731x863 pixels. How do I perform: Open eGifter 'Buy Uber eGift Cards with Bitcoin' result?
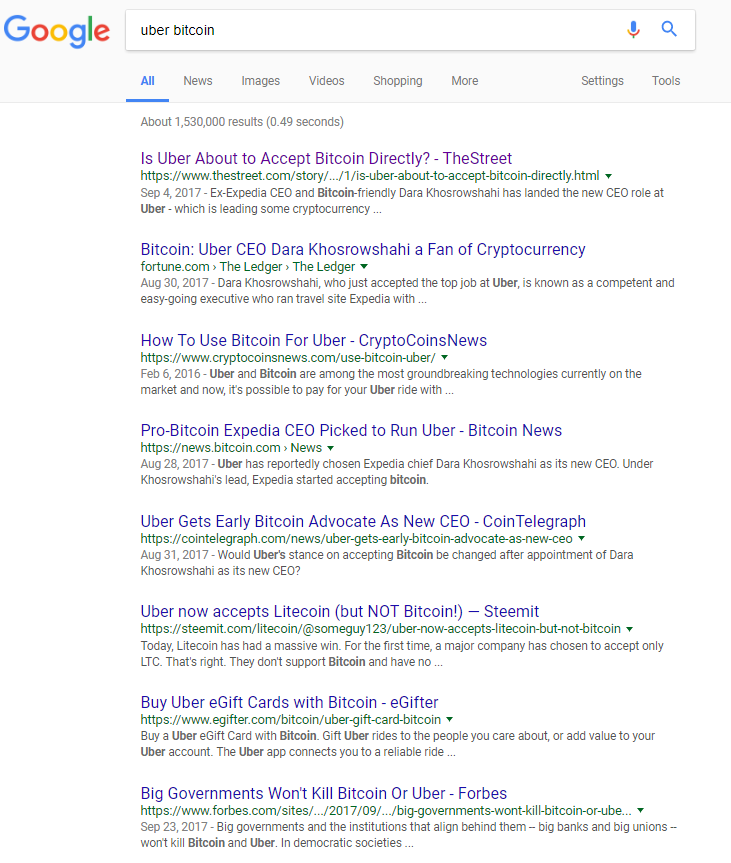tap(289, 702)
